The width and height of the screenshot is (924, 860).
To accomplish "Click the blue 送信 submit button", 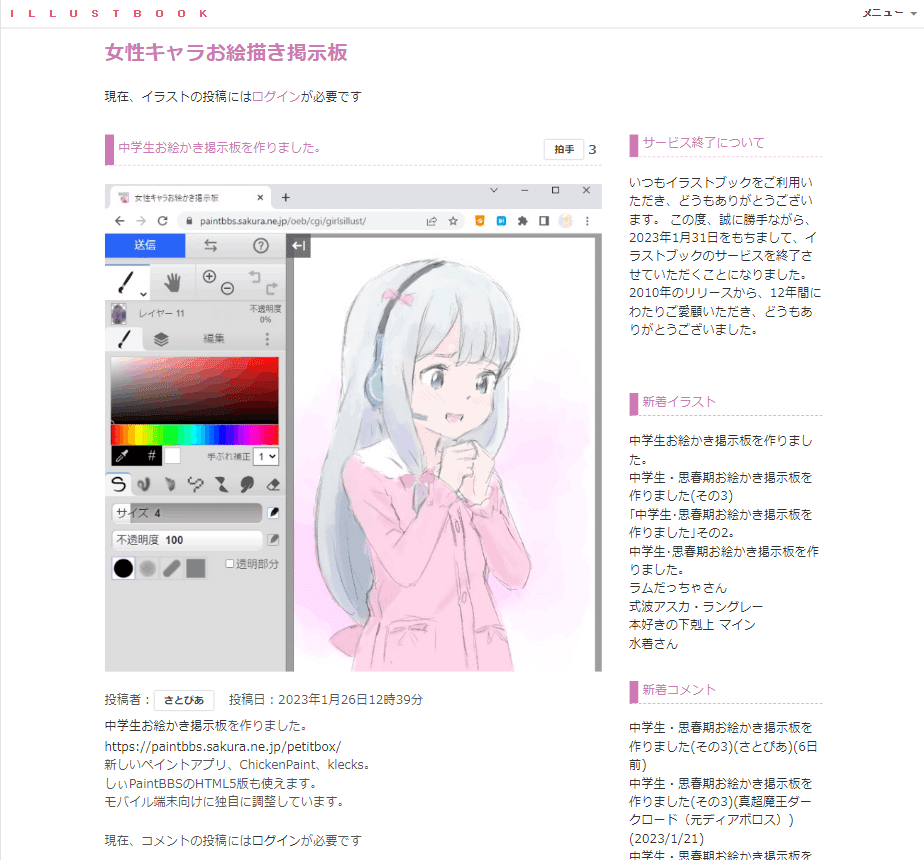I will tap(145, 245).
